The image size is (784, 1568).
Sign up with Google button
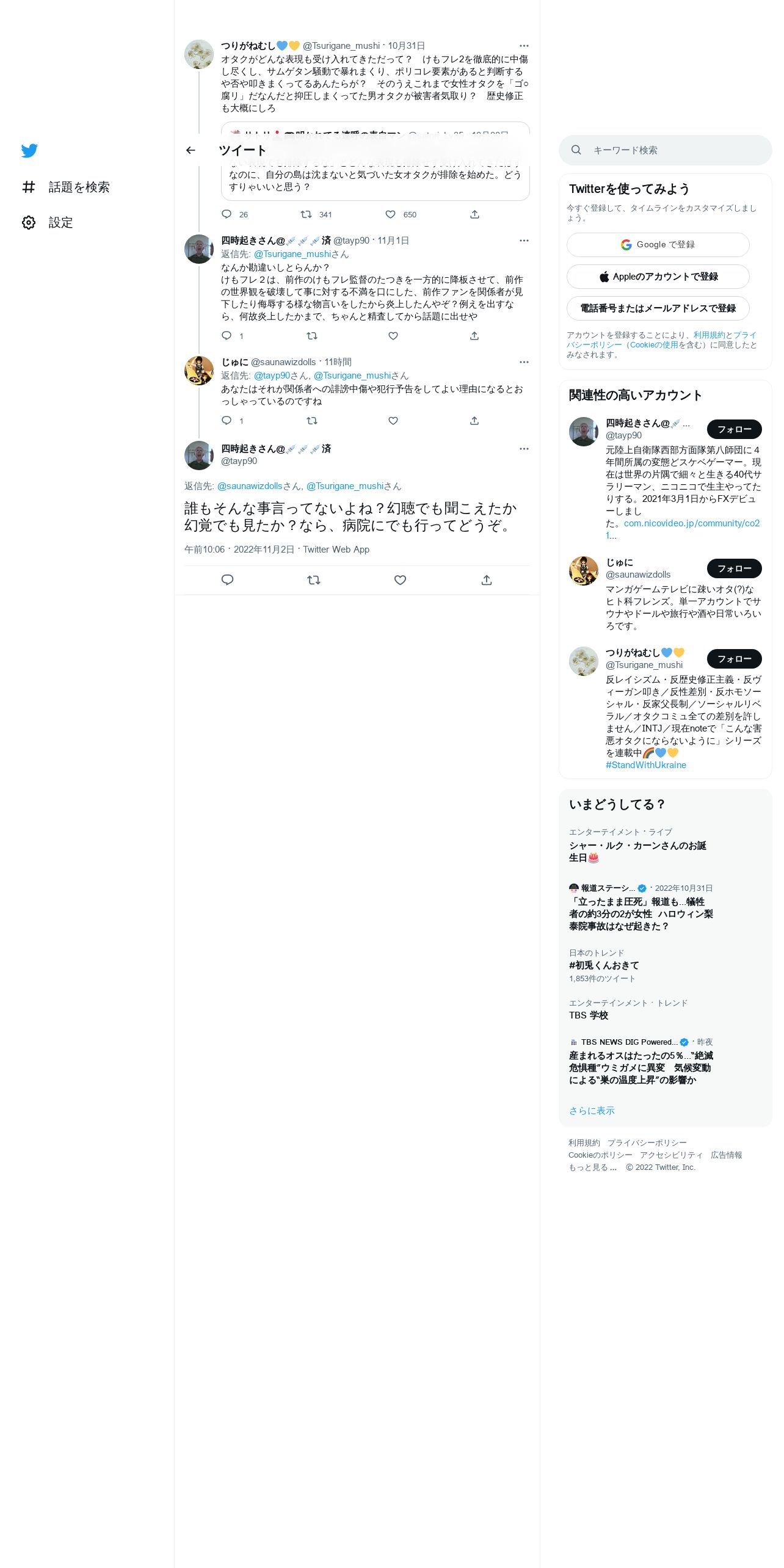click(x=658, y=245)
